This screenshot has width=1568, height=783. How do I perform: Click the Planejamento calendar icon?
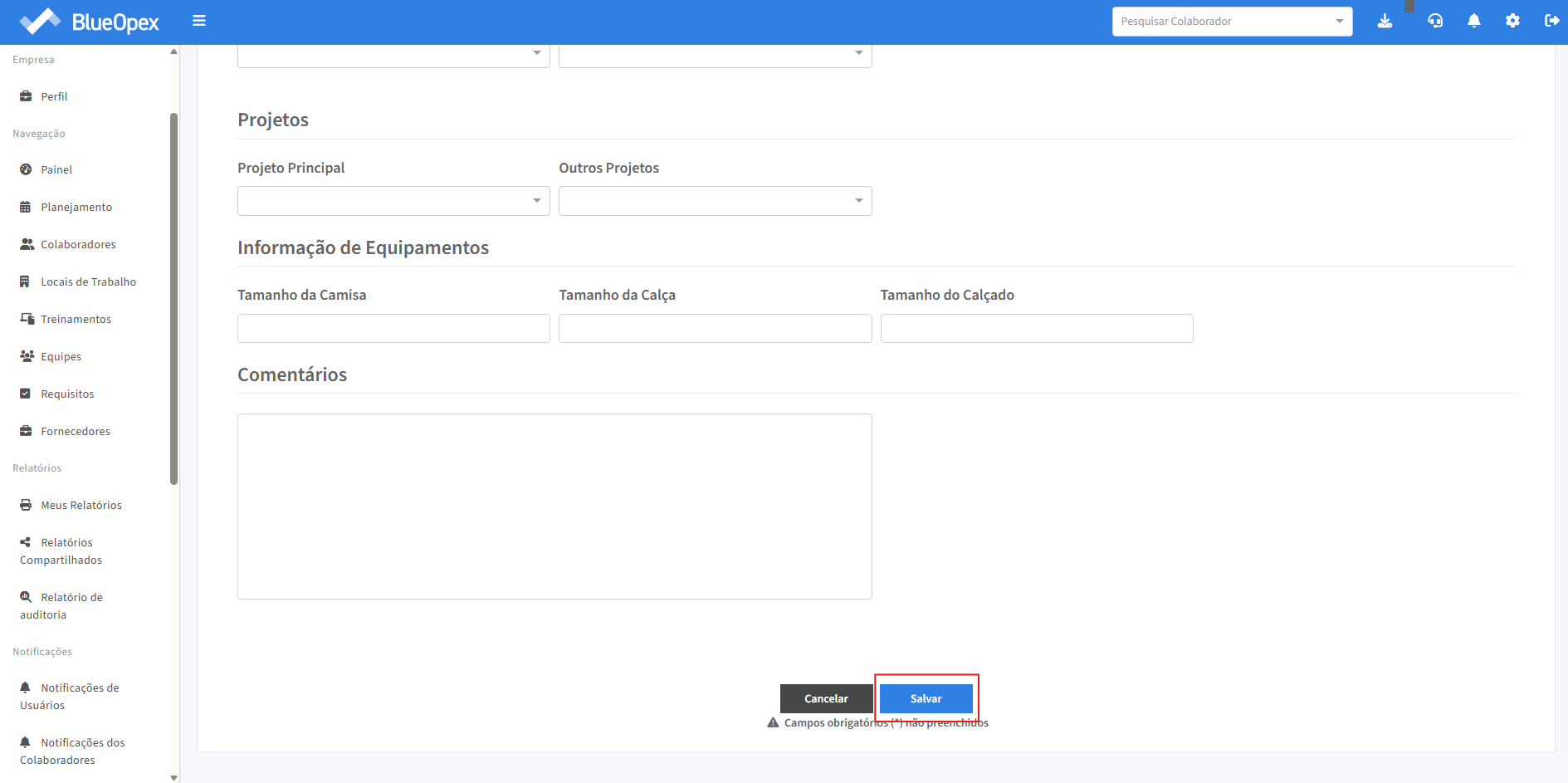(x=26, y=207)
